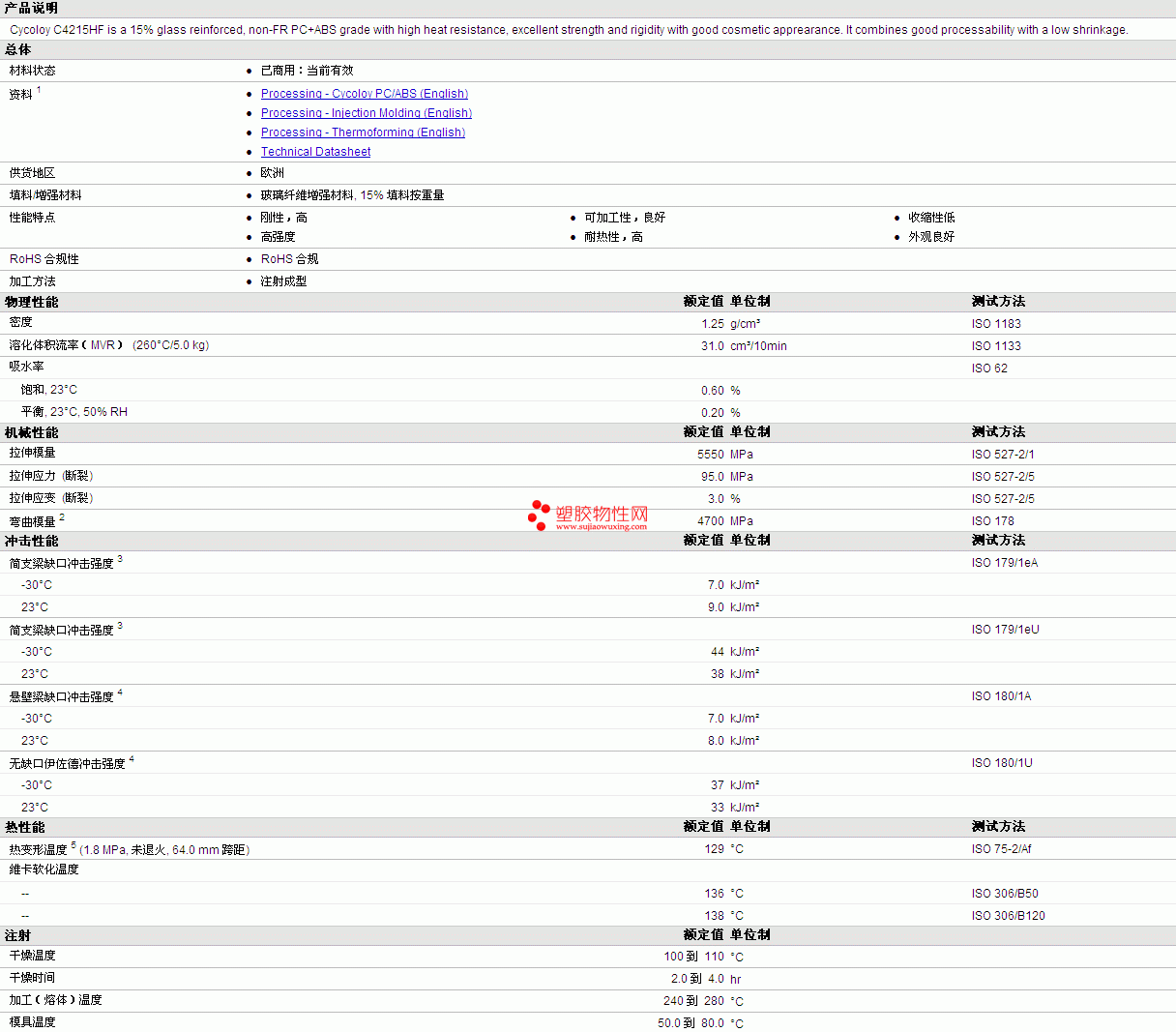
Task: Click the ISO 180/1A test method
Action: point(1001,696)
